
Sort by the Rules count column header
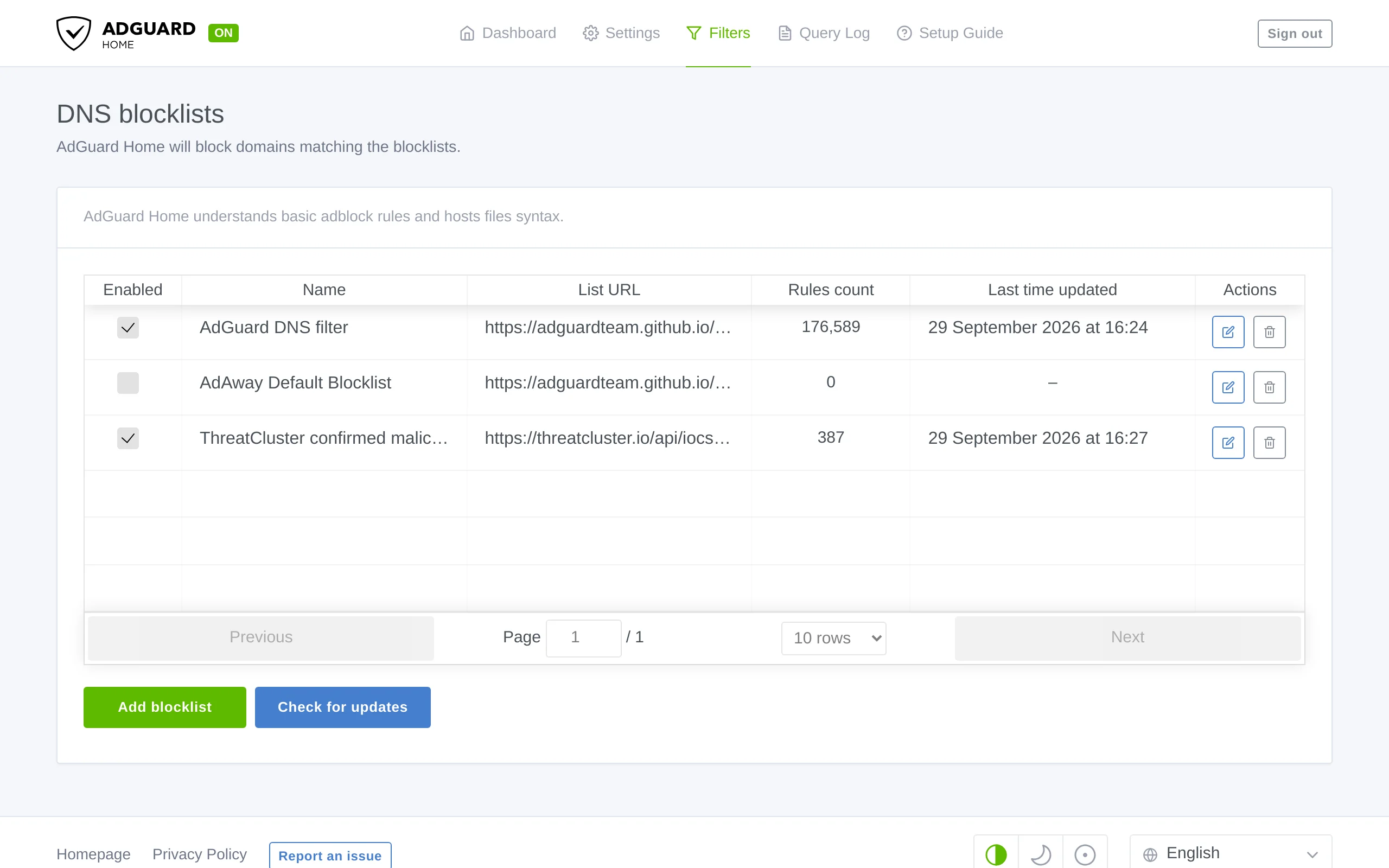831,290
